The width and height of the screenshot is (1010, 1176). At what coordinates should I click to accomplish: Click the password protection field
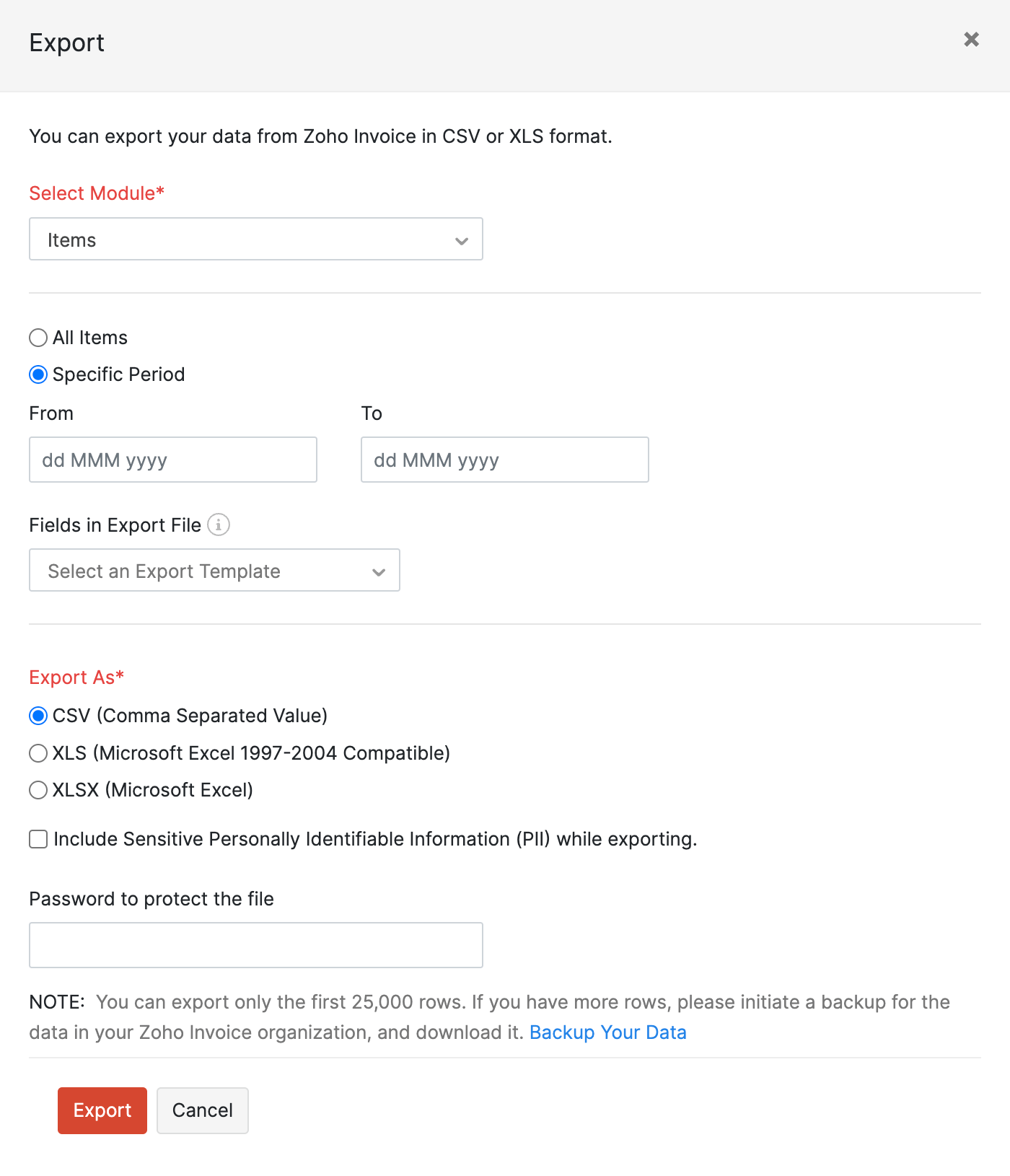(255, 944)
